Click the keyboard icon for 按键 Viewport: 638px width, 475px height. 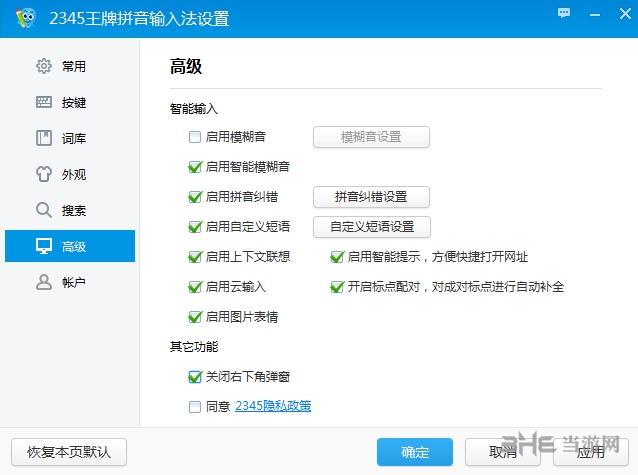click(x=44, y=102)
